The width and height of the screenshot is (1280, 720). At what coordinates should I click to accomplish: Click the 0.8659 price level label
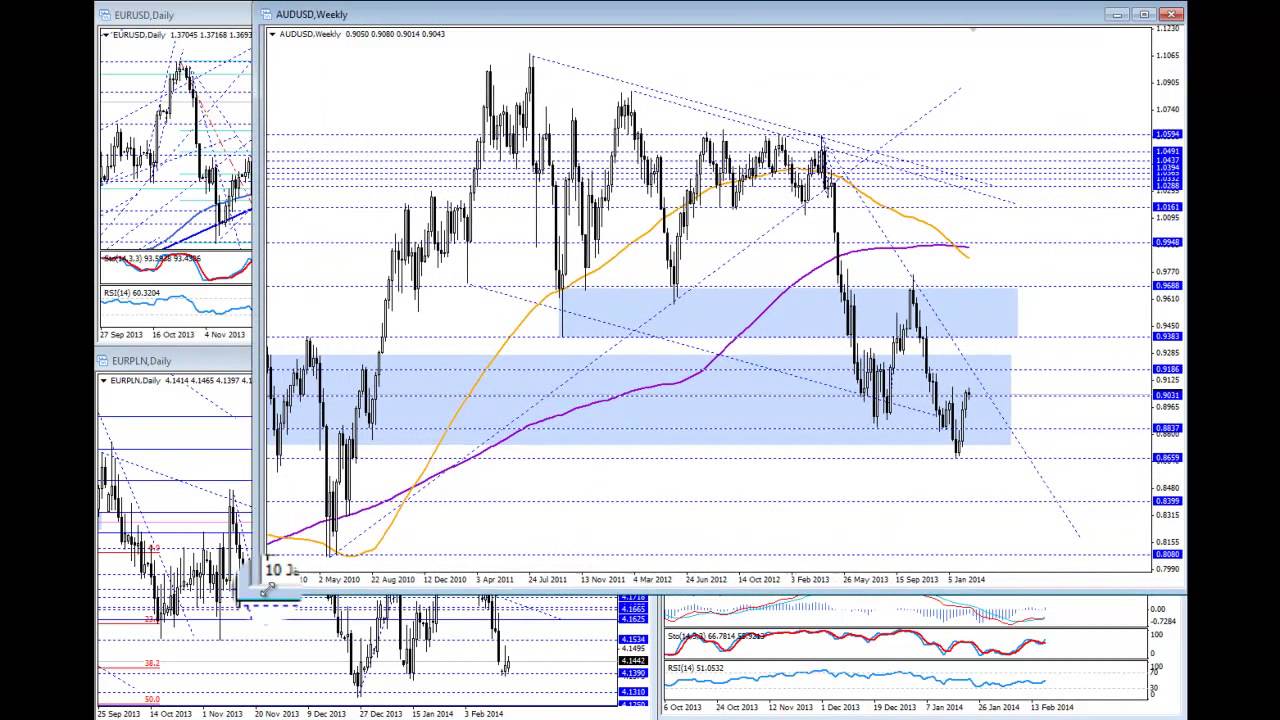[x=1167, y=458]
